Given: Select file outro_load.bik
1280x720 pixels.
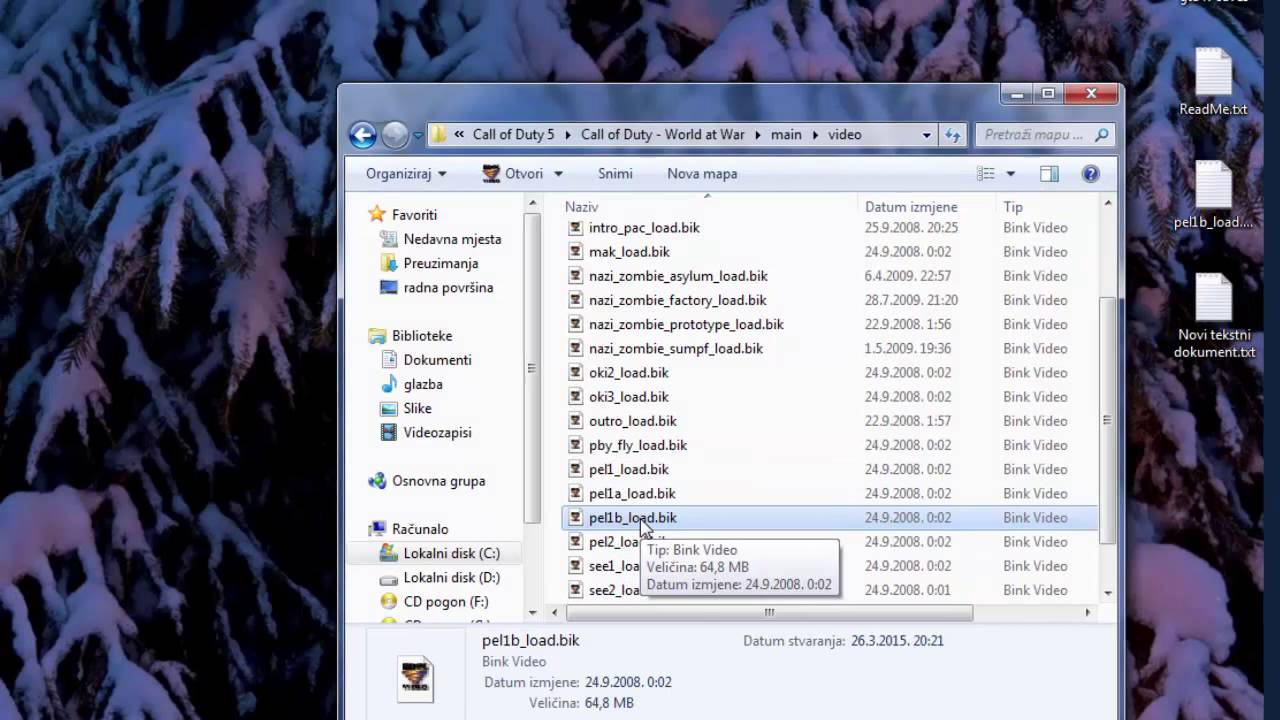Looking at the screenshot, I should point(632,421).
